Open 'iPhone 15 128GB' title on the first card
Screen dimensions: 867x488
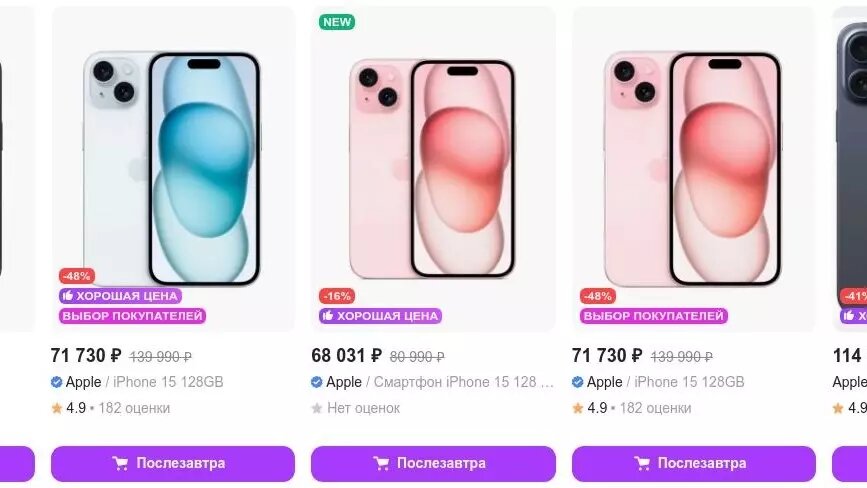click(x=168, y=382)
